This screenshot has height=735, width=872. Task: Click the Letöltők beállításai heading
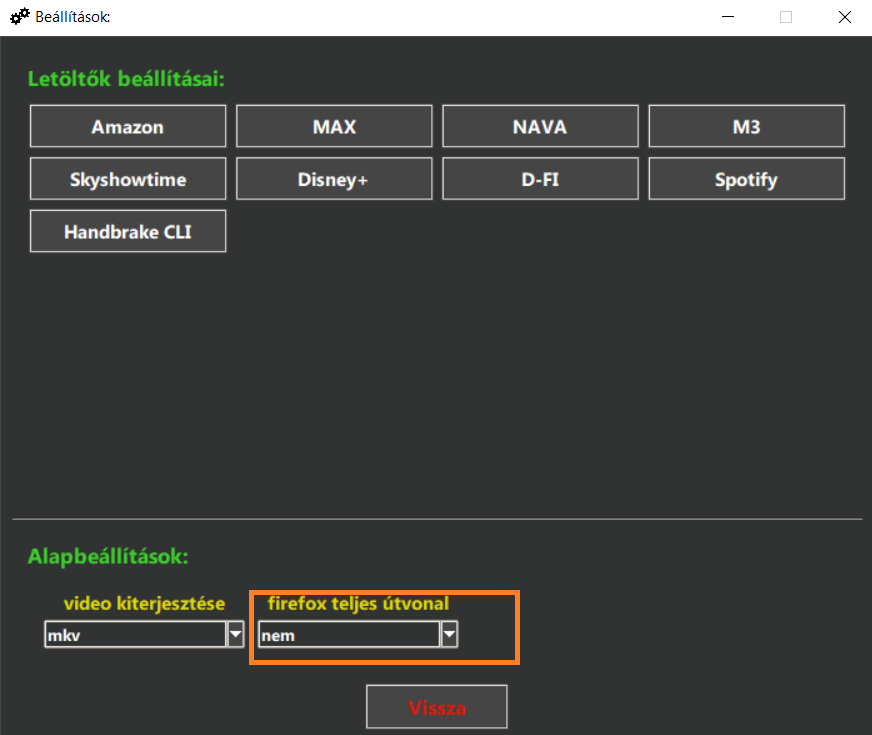point(126,79)
